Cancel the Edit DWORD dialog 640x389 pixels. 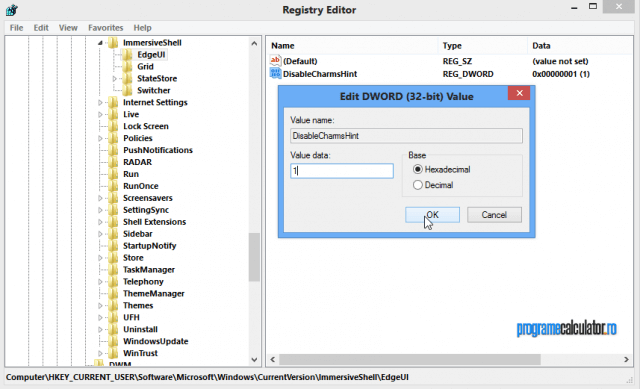point(494,215)
